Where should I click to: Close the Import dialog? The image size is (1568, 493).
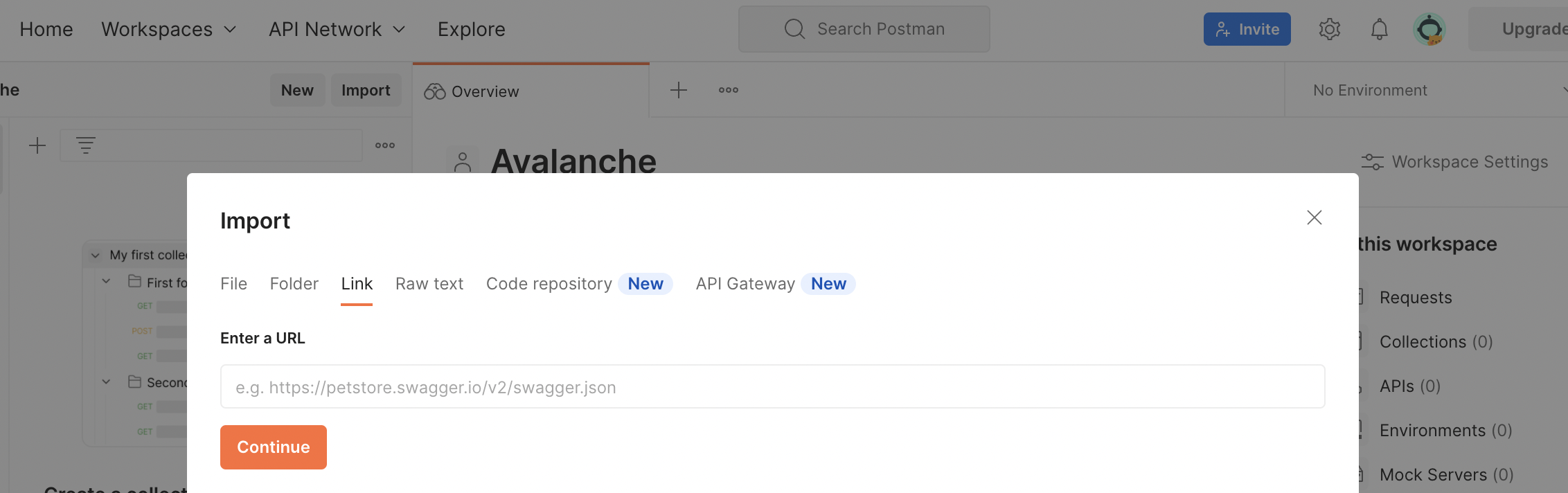click(x=1314, y=217)
